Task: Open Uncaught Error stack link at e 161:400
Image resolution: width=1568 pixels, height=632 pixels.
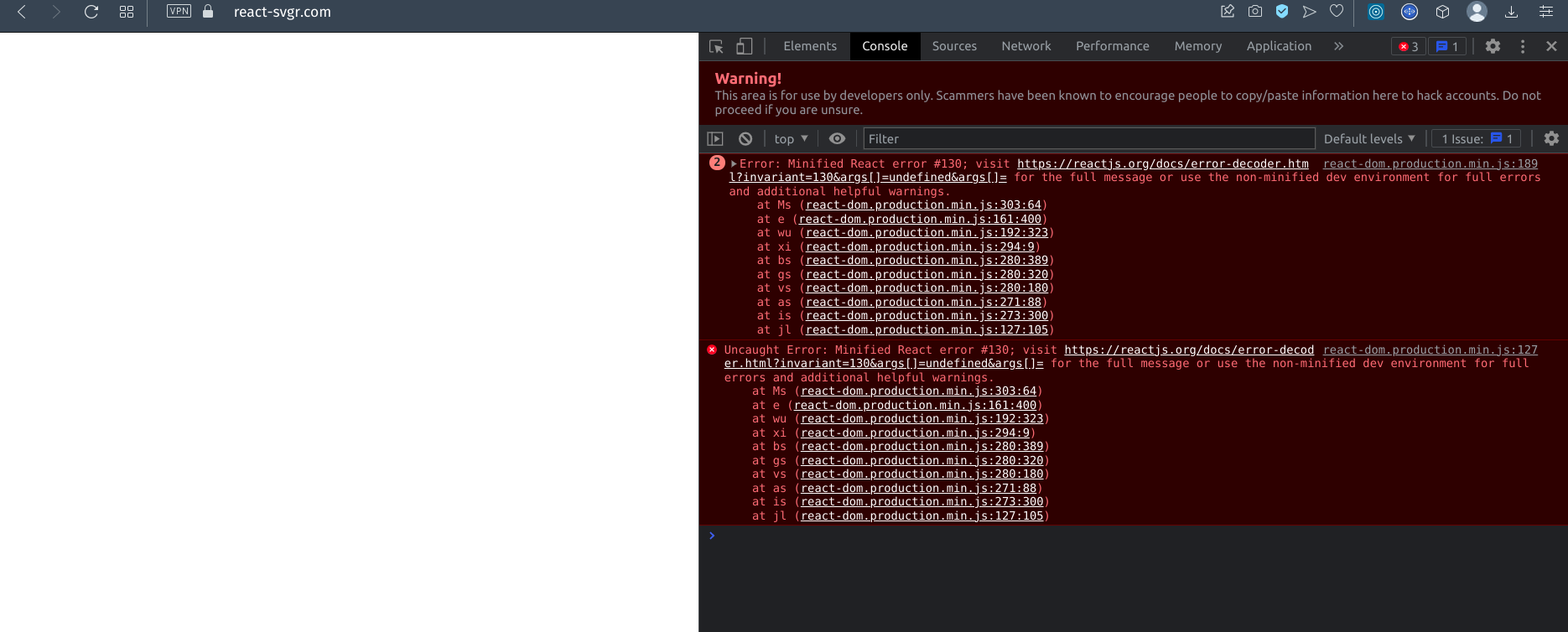Action: pyautogui.click(x=915, y=405)
